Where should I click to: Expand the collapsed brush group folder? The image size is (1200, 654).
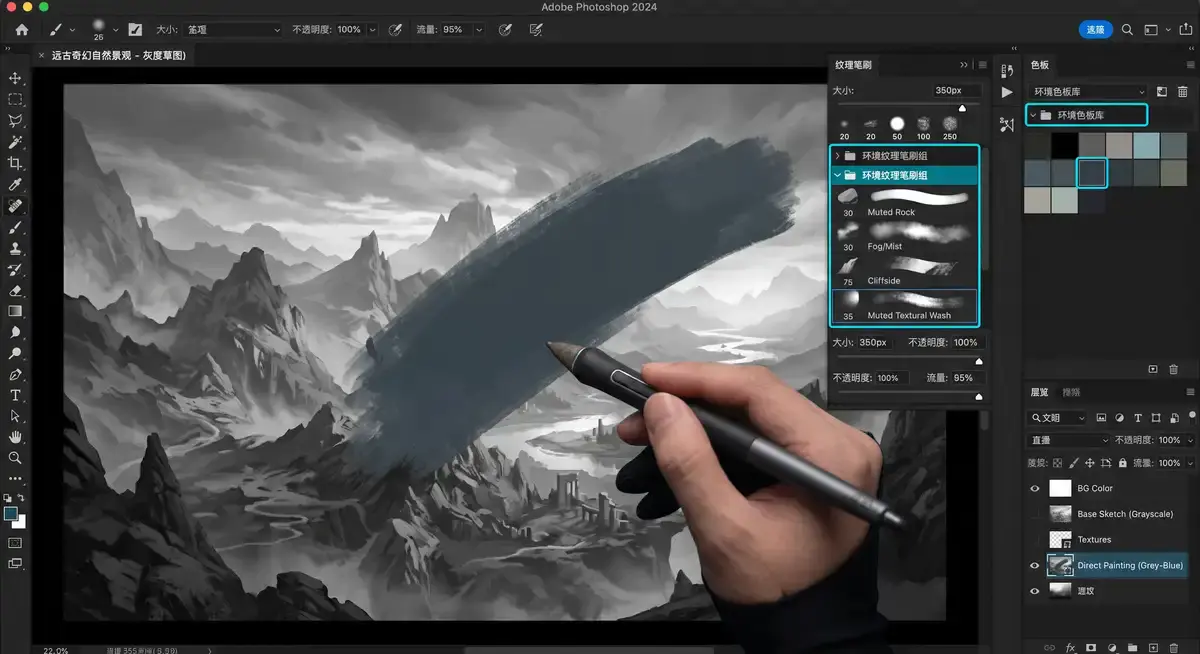point(838,156)
